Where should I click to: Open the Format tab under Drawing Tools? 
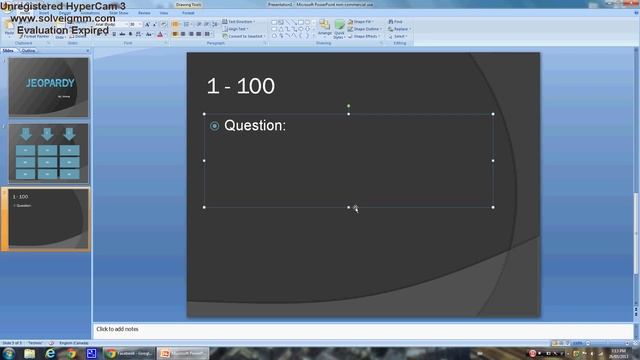click(x=188, y=13)
